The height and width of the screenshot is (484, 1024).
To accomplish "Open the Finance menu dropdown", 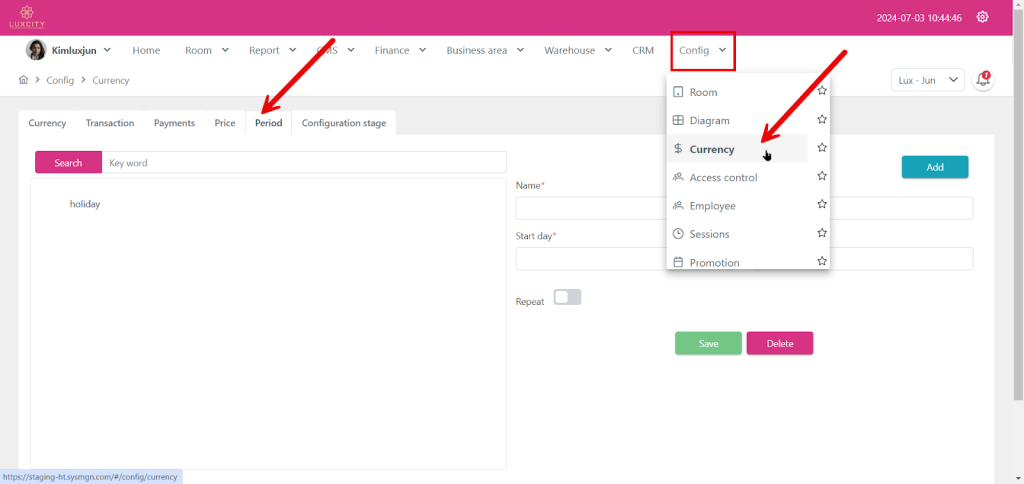I will [400, 50].
